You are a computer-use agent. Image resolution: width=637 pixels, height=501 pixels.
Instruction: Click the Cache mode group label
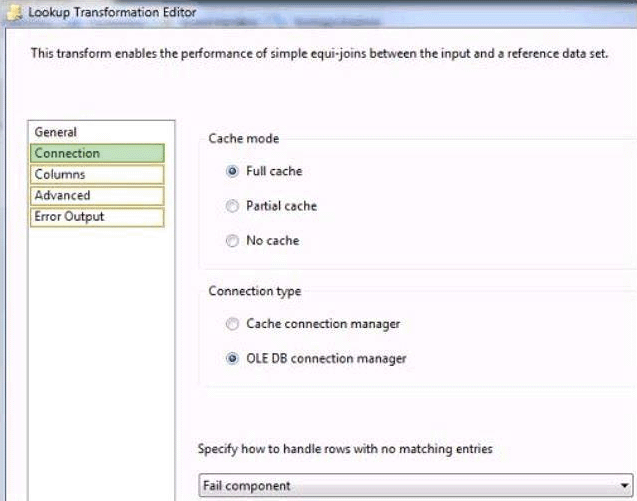(243, 139)
